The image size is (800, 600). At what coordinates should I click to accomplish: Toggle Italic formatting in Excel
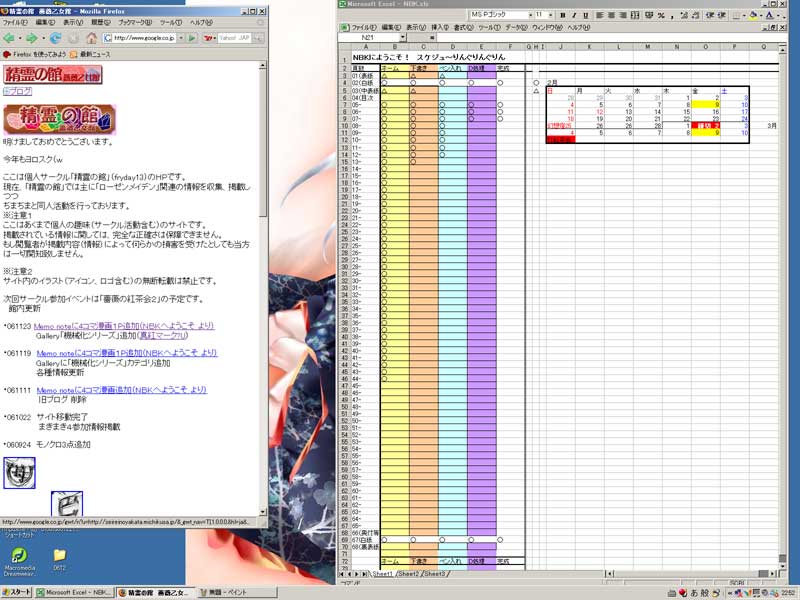point(574,15)
